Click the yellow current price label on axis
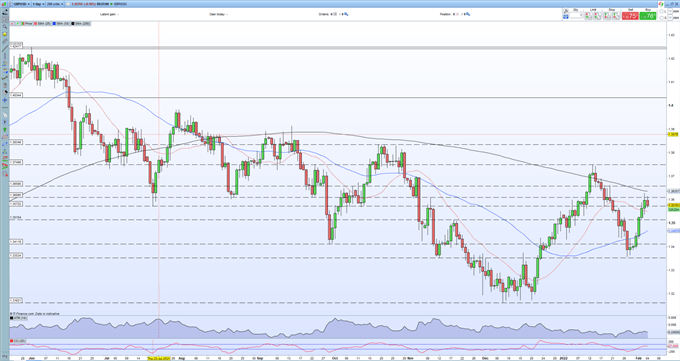 coord(673,205)
